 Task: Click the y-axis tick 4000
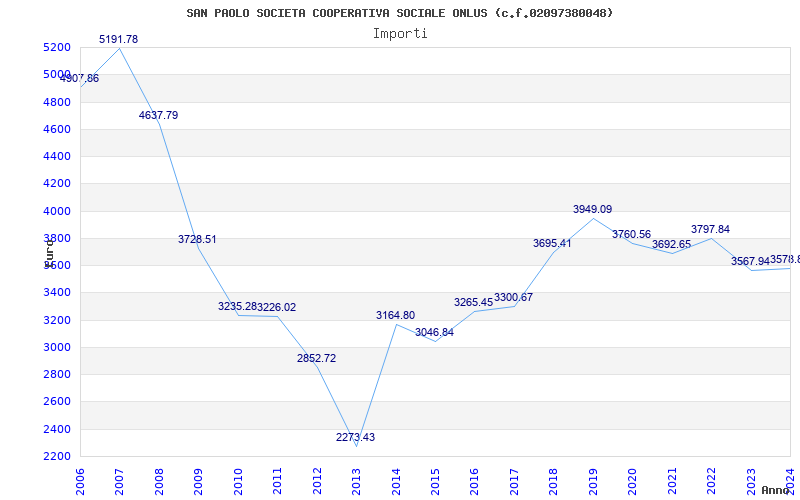point(57,211)
